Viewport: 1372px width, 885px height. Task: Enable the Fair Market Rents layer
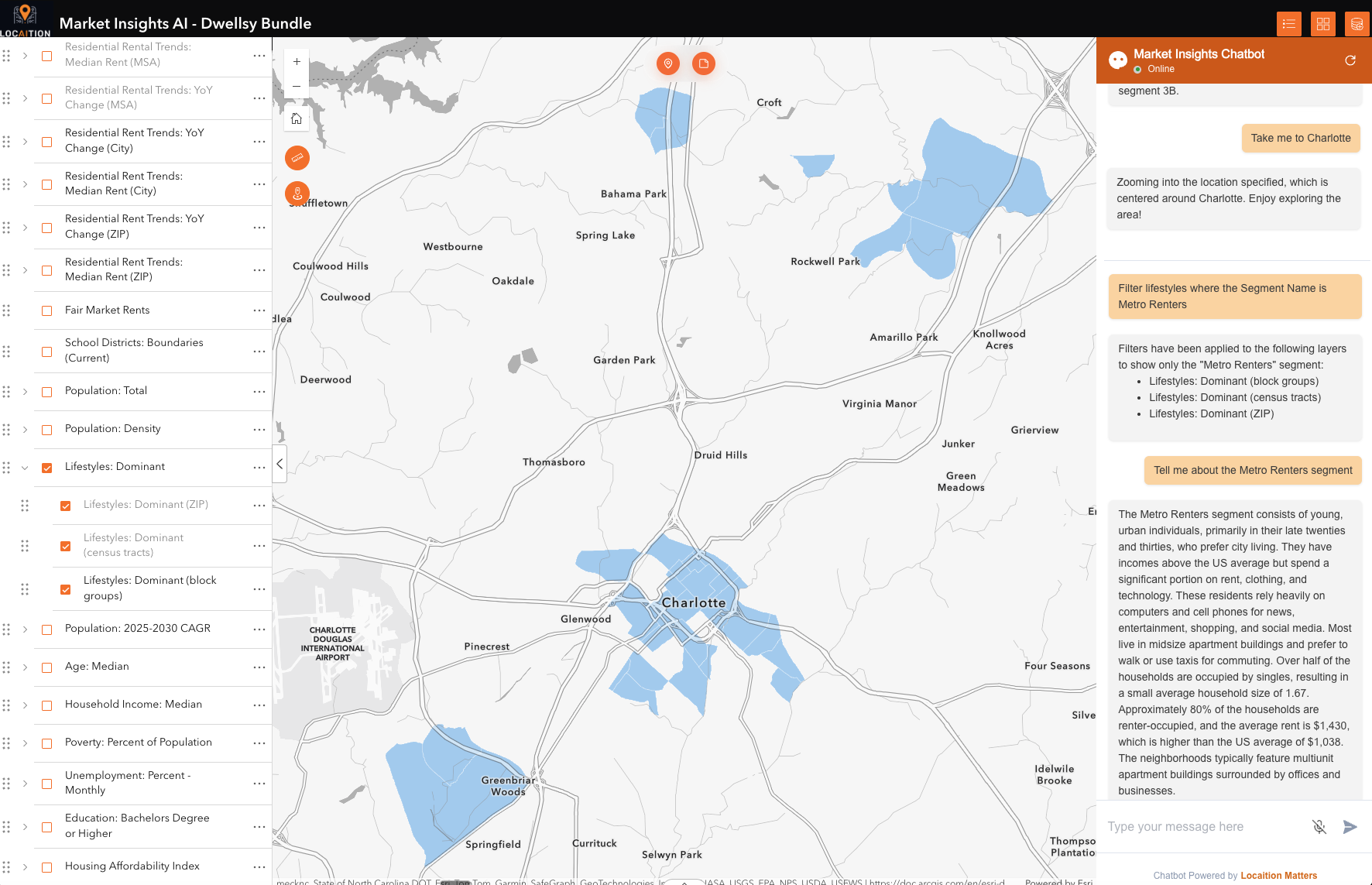[47, 310]
